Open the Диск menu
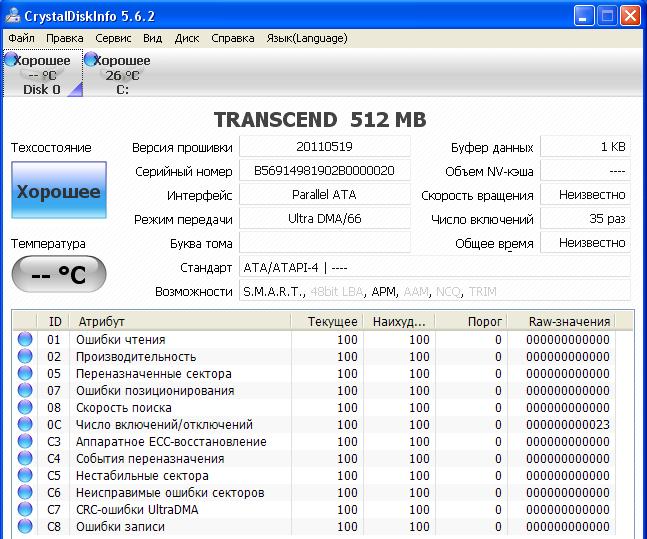 [x=187, y=38]
